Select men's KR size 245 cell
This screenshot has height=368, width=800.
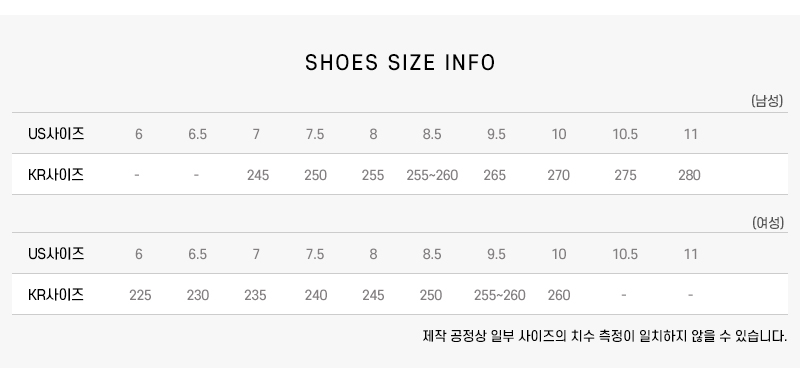point(258,175)
